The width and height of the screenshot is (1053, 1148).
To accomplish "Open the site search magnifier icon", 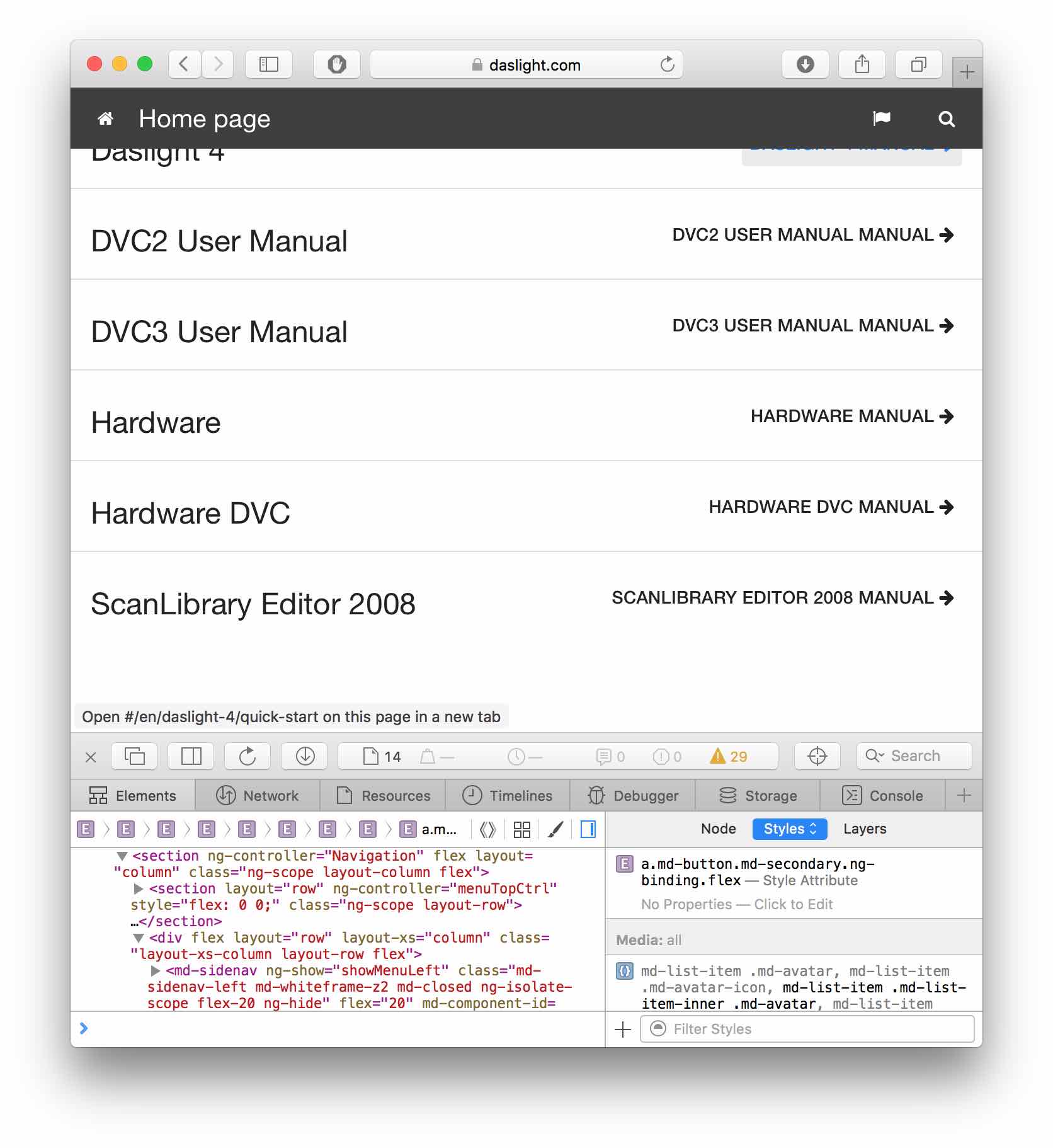I will click(x=946, y=118).
